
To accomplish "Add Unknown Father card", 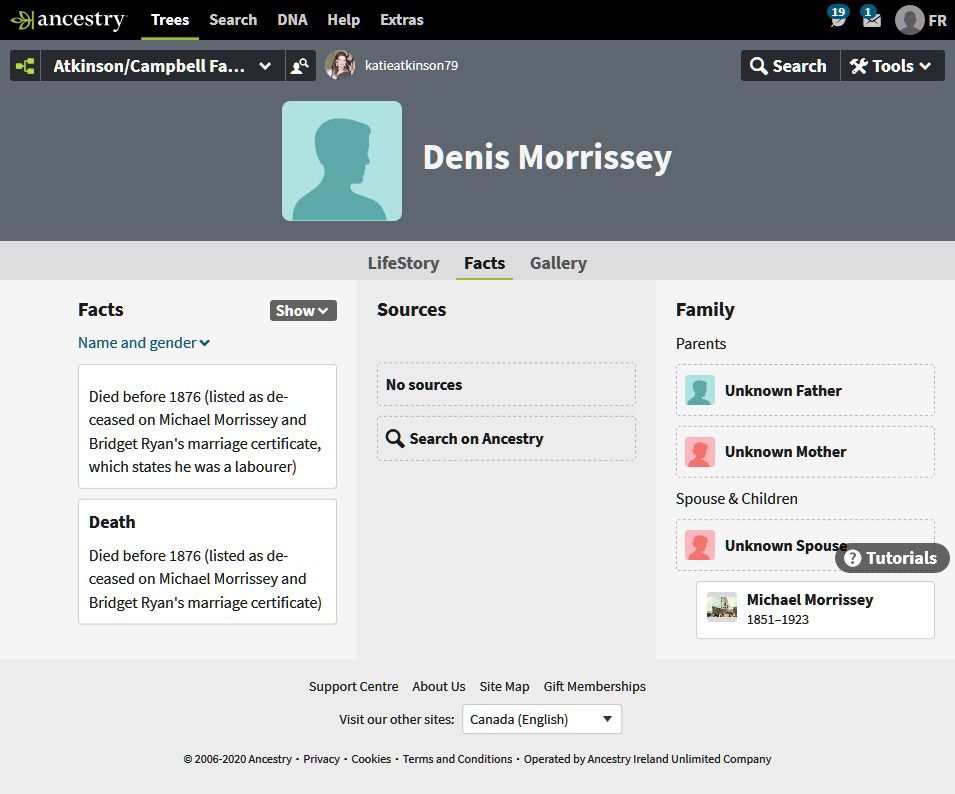I will tap(805, 390).
